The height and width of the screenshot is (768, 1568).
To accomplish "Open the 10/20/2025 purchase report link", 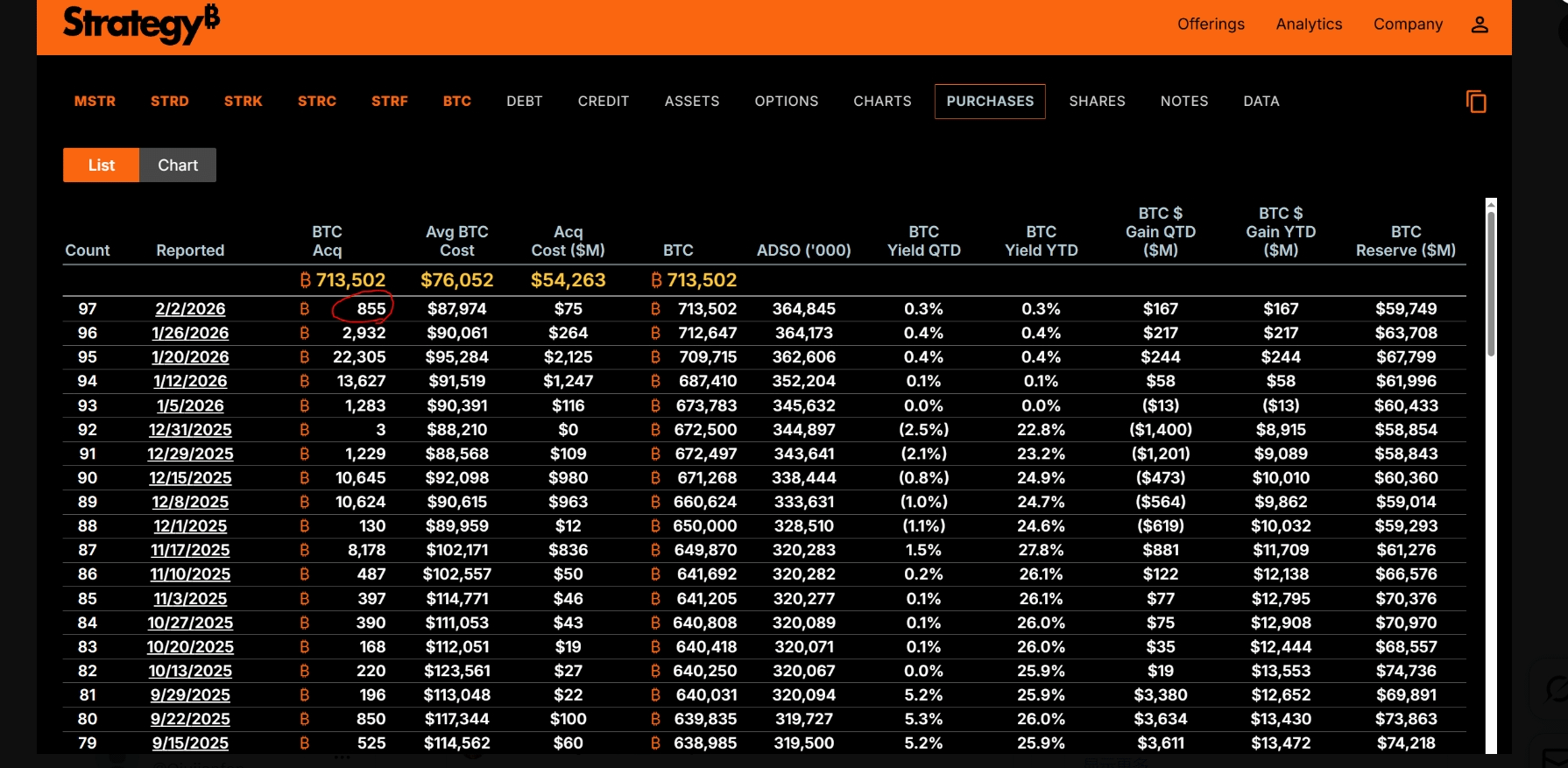I will pos(190,647).
